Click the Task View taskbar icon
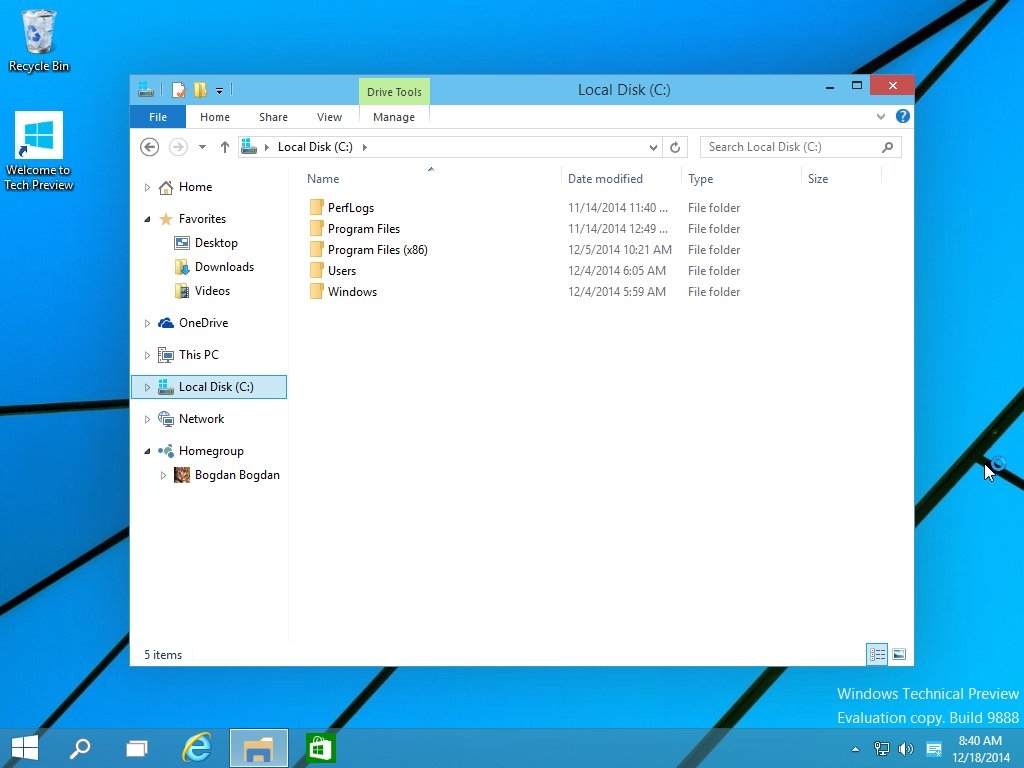 tap(137, 748)
